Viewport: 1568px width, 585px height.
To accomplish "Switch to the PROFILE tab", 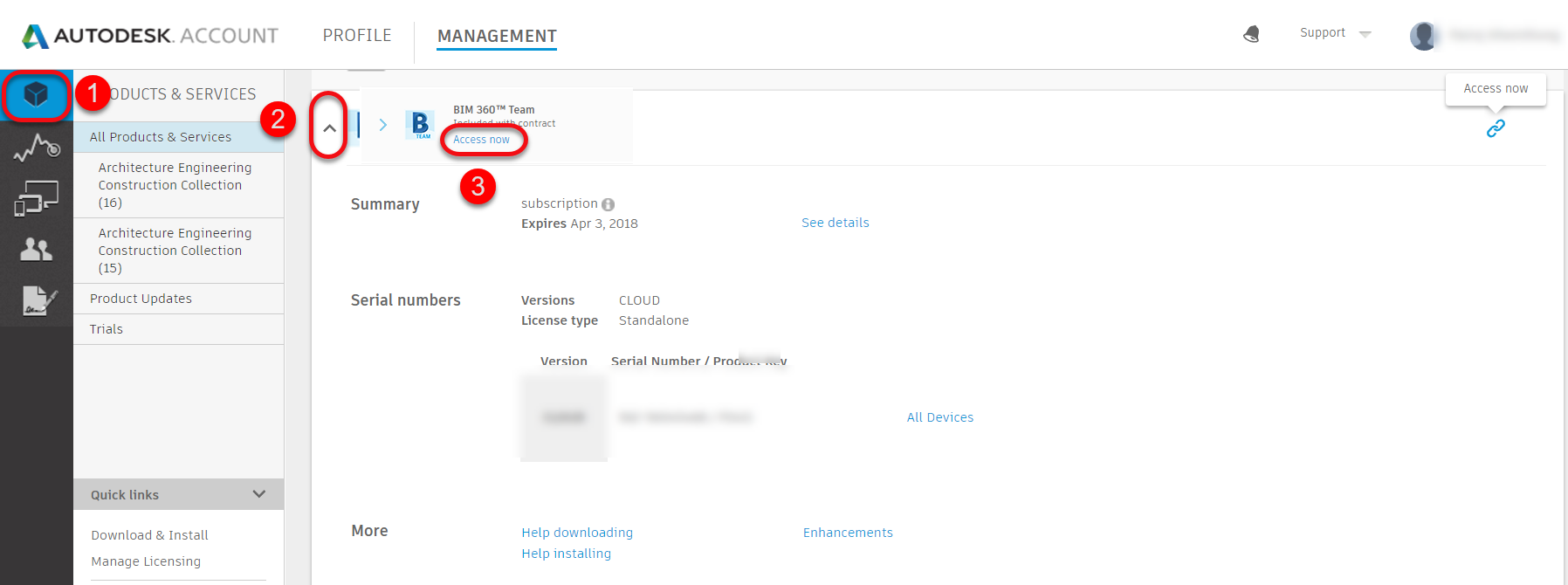I will 357,35.
